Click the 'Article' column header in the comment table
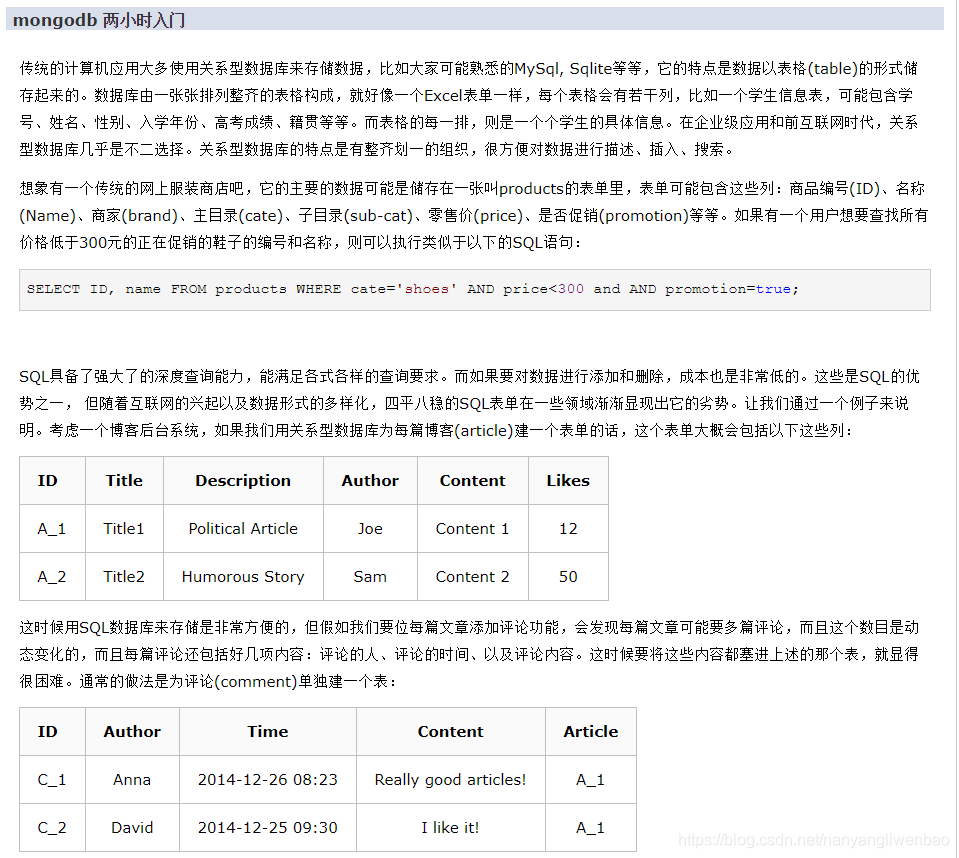 pos(591,731)
